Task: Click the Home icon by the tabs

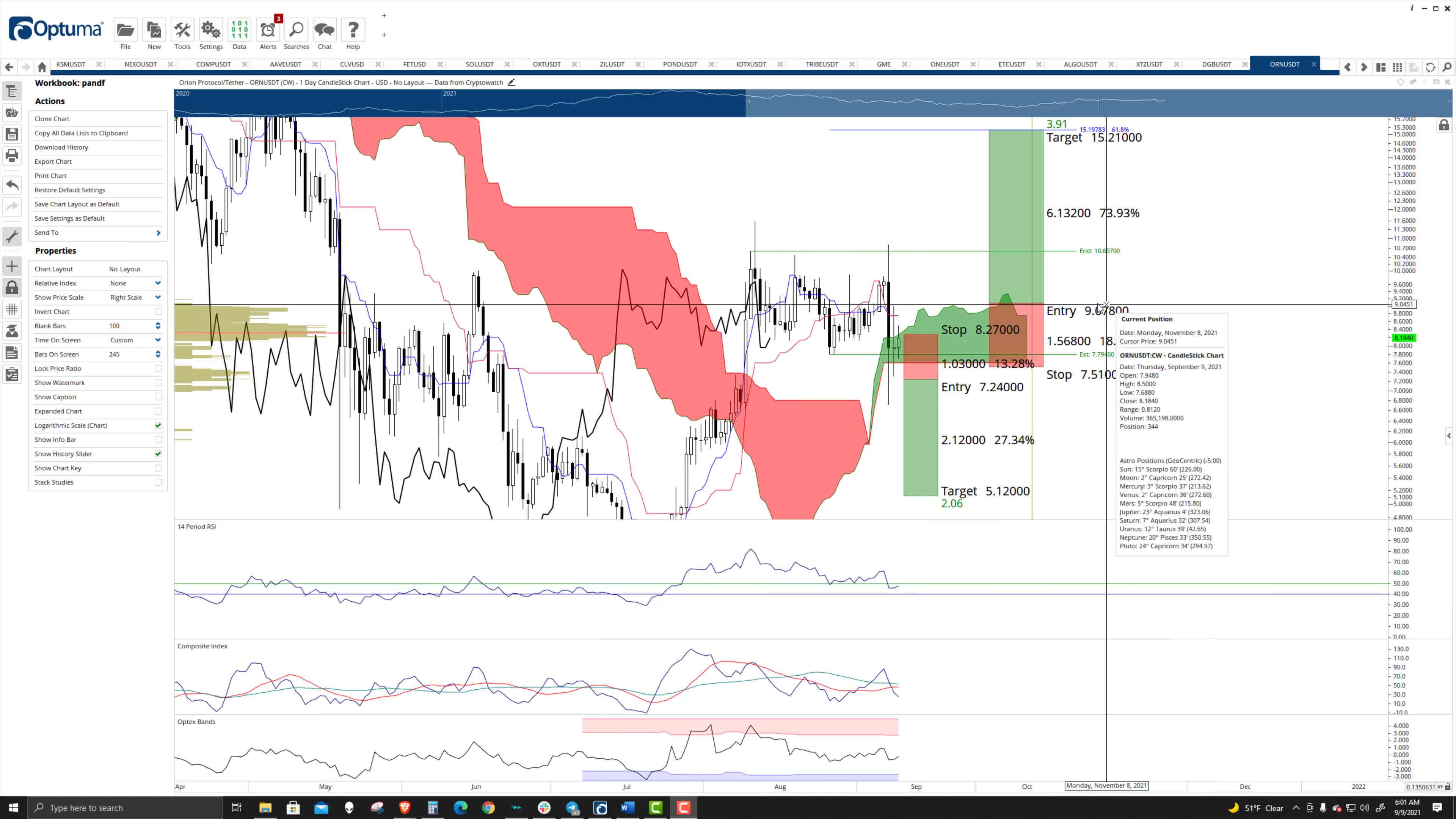Action: tap(42, 67)
